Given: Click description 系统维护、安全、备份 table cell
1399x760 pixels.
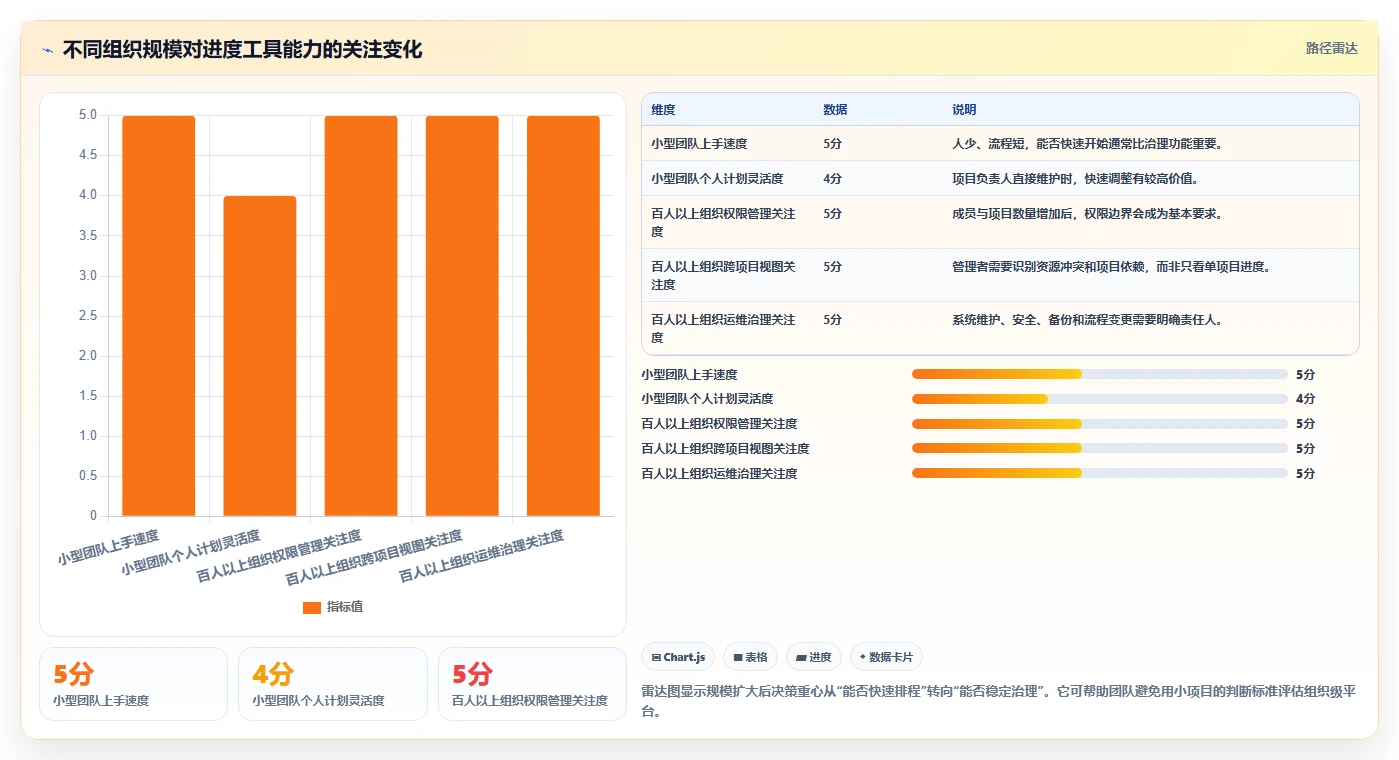Looking at the screenshot, I should pos(1150,328).
